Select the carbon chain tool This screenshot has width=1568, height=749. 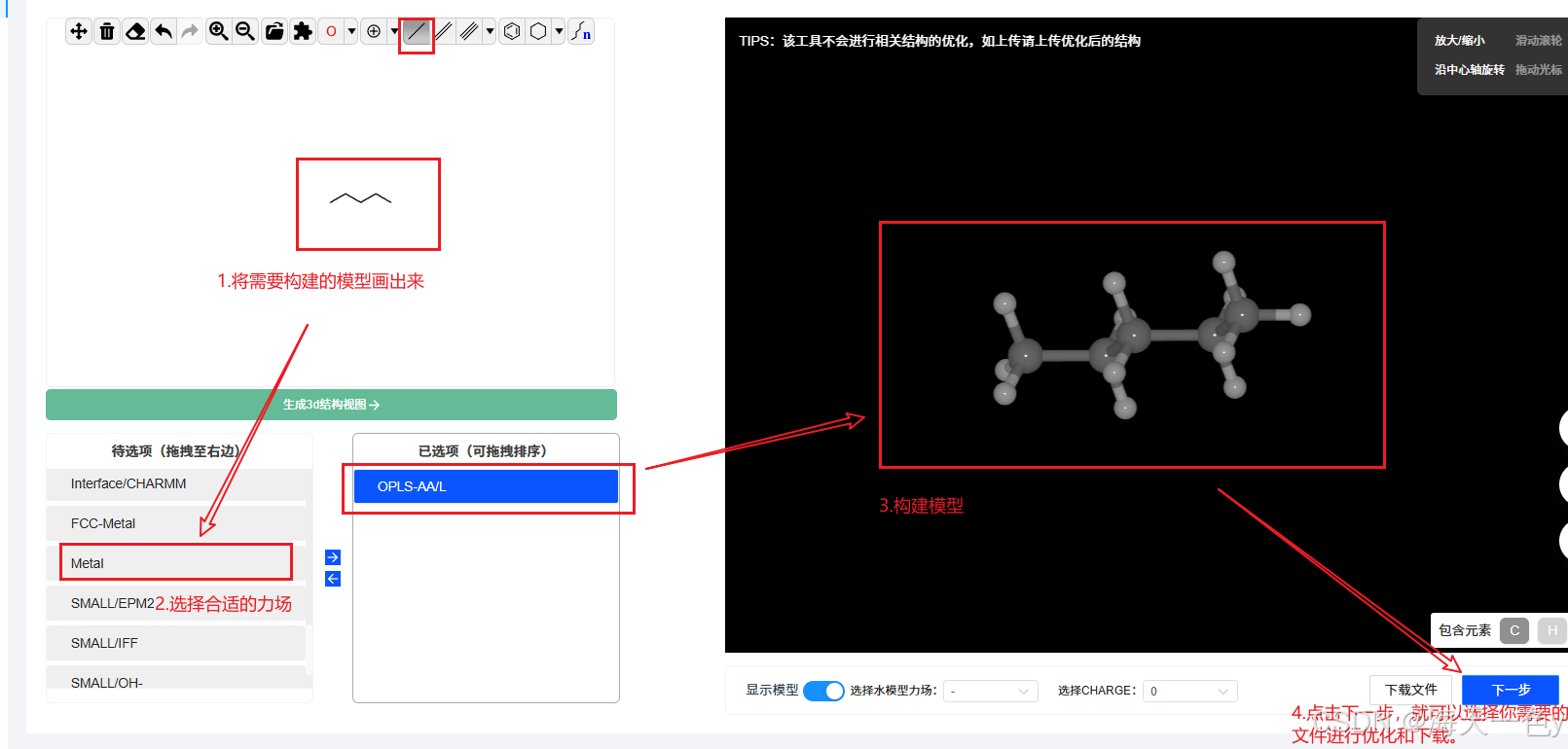581,31
